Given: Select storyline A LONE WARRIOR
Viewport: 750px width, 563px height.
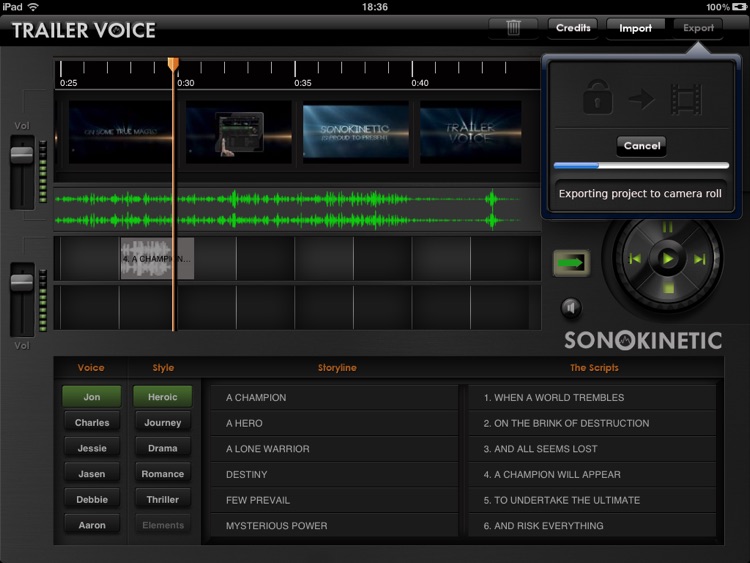Looking at the screenshot, I should click(x=334, y=449).
